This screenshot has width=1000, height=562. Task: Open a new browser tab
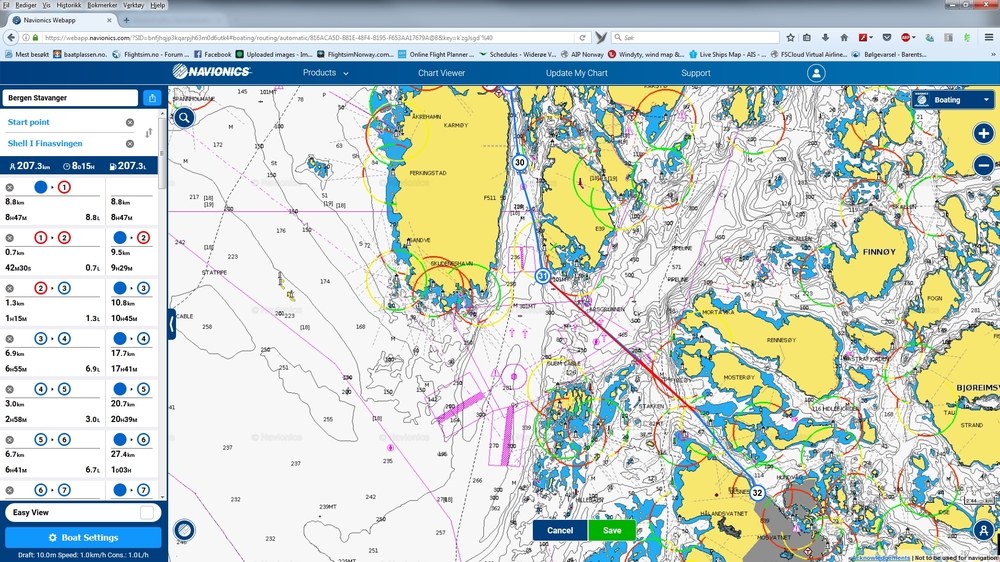pos(126,20)
